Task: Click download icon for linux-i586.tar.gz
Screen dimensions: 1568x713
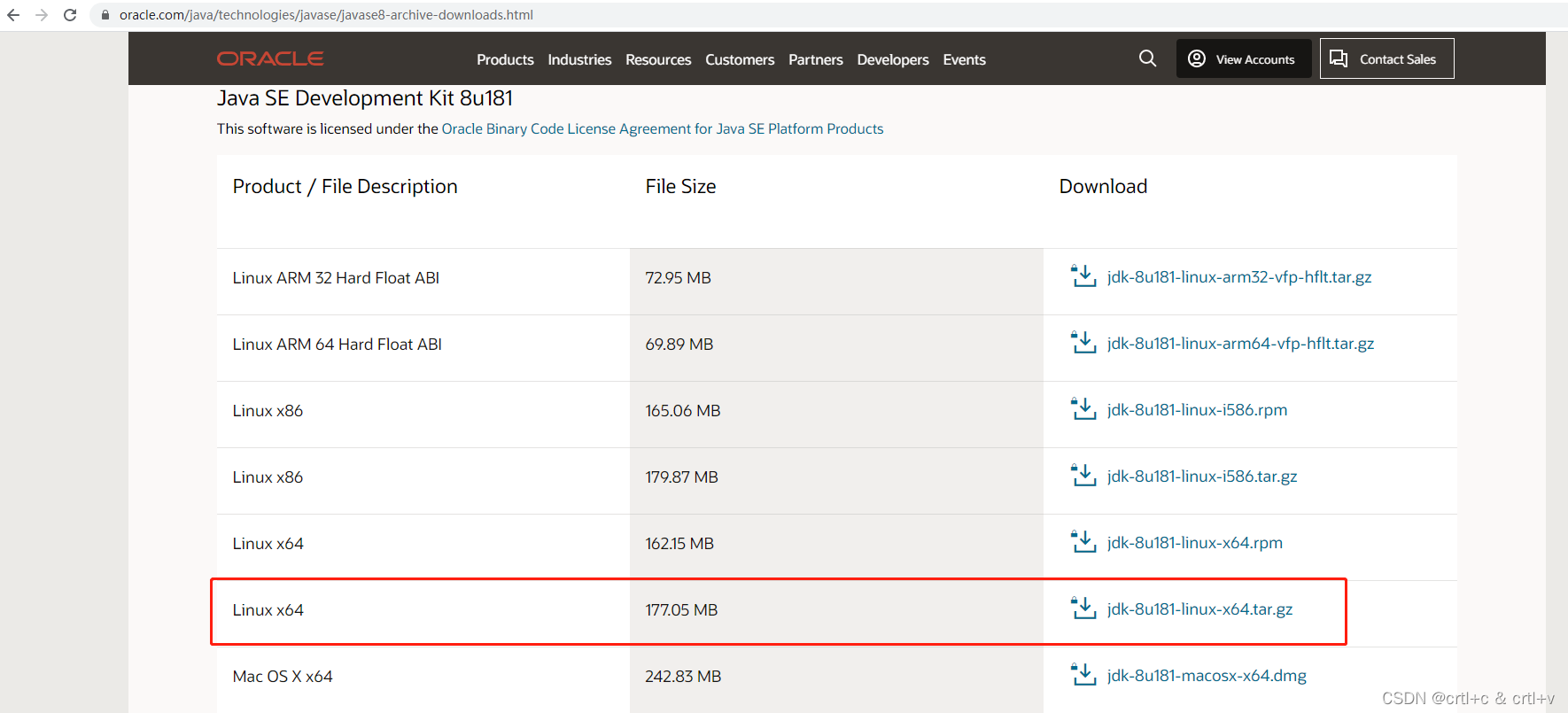Action: 1083,475
